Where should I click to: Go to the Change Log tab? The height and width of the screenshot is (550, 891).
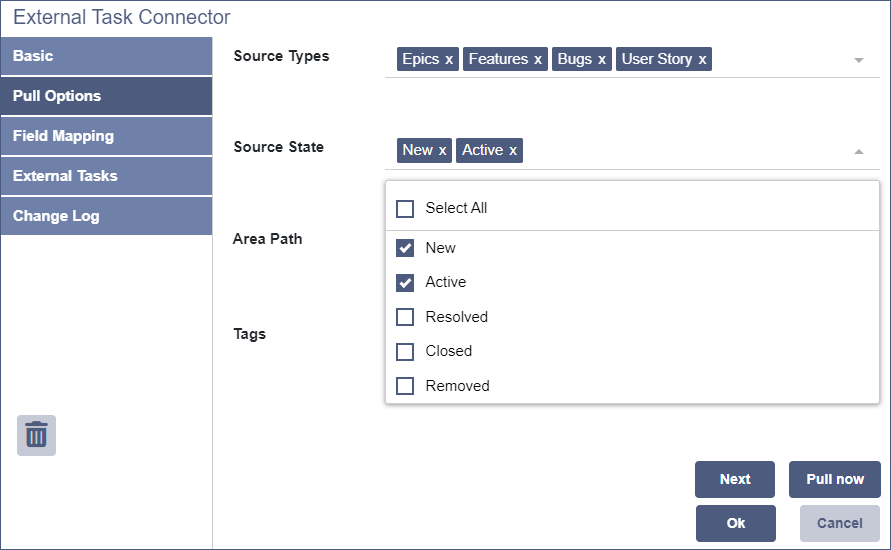(106, 216)
